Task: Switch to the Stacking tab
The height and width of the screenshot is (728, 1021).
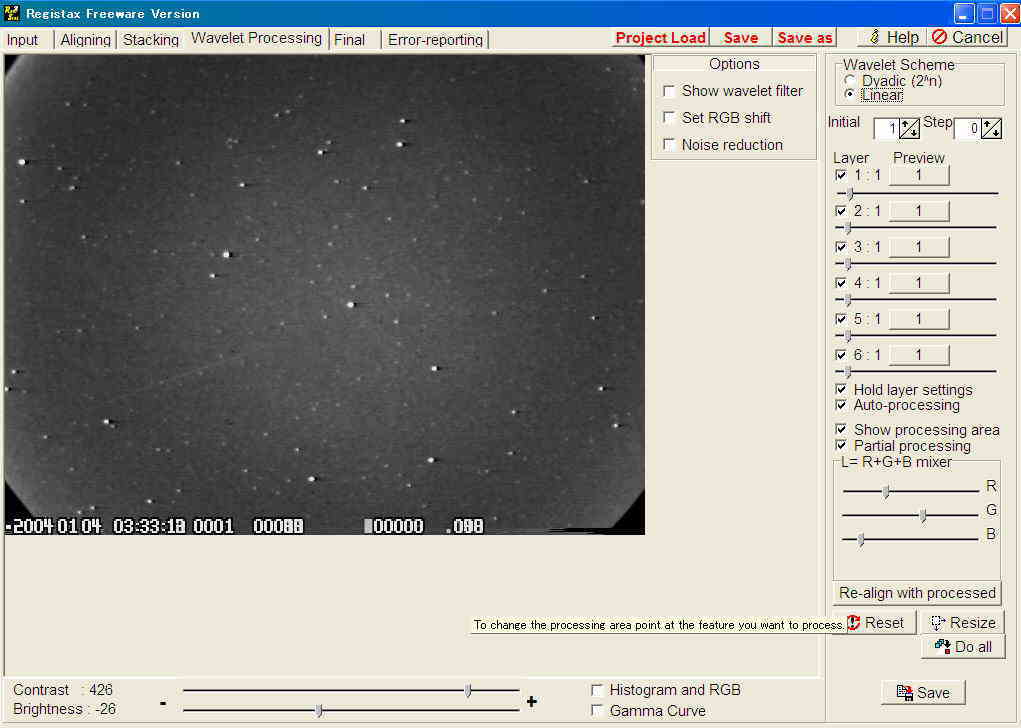Action: click(151, 40)
